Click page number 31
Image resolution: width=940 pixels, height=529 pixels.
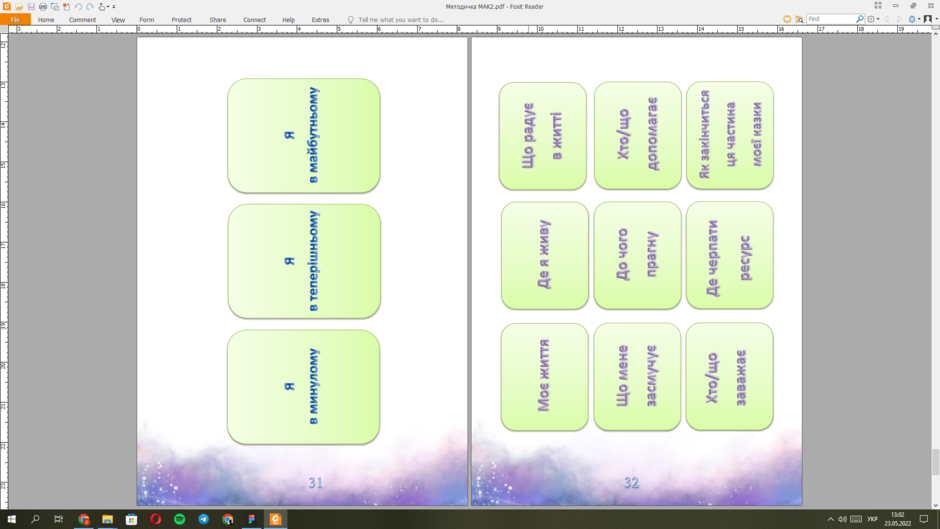(316, 483)
